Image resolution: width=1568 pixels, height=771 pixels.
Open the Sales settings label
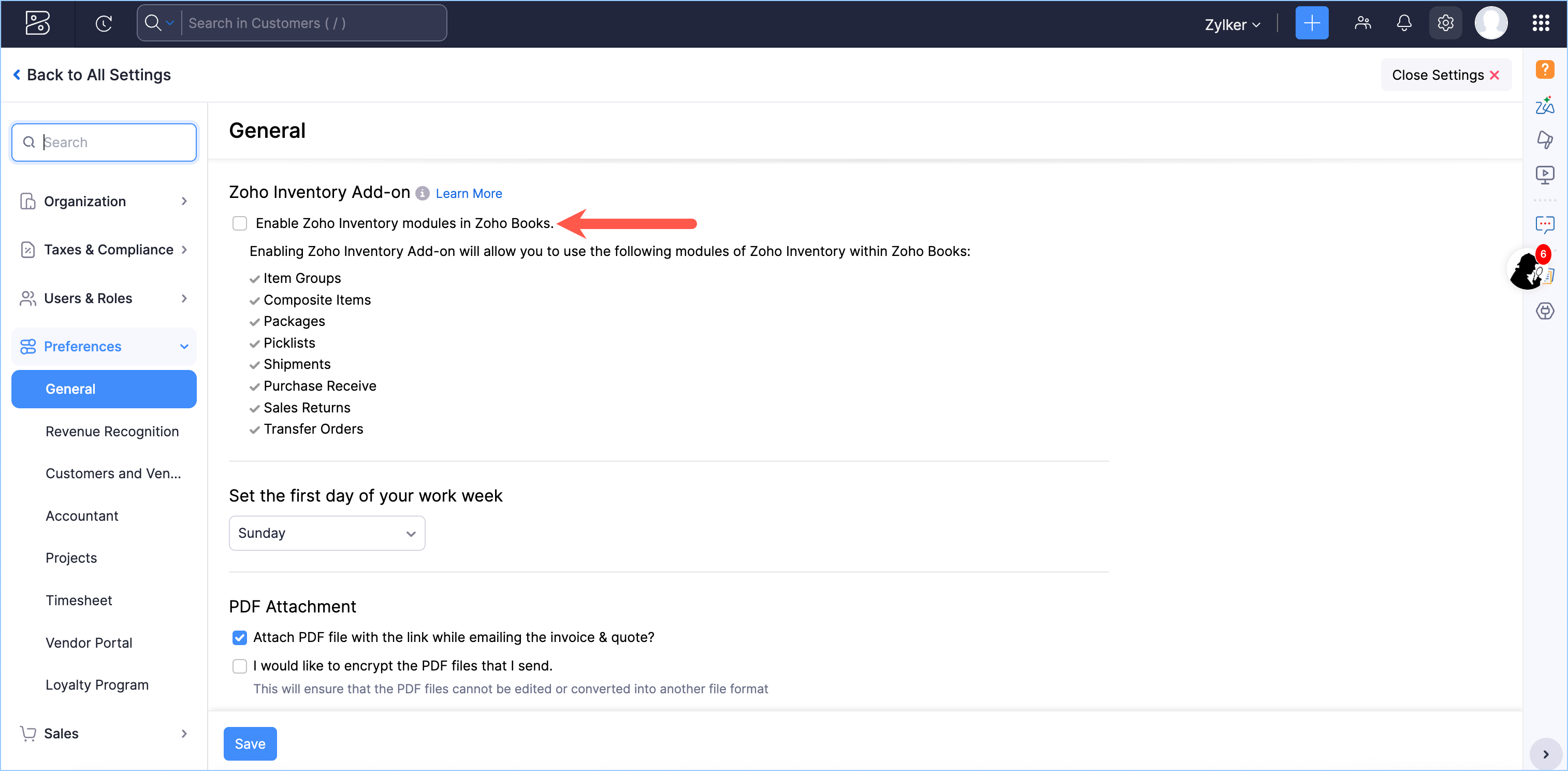(x=61, y=733)
